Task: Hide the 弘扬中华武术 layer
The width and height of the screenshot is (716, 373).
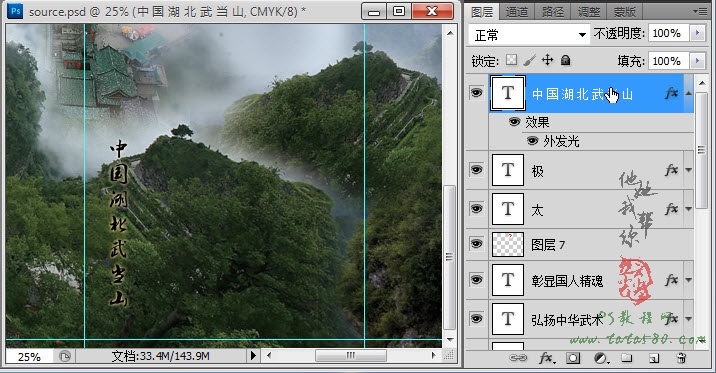Action: [x=476, y=318]
